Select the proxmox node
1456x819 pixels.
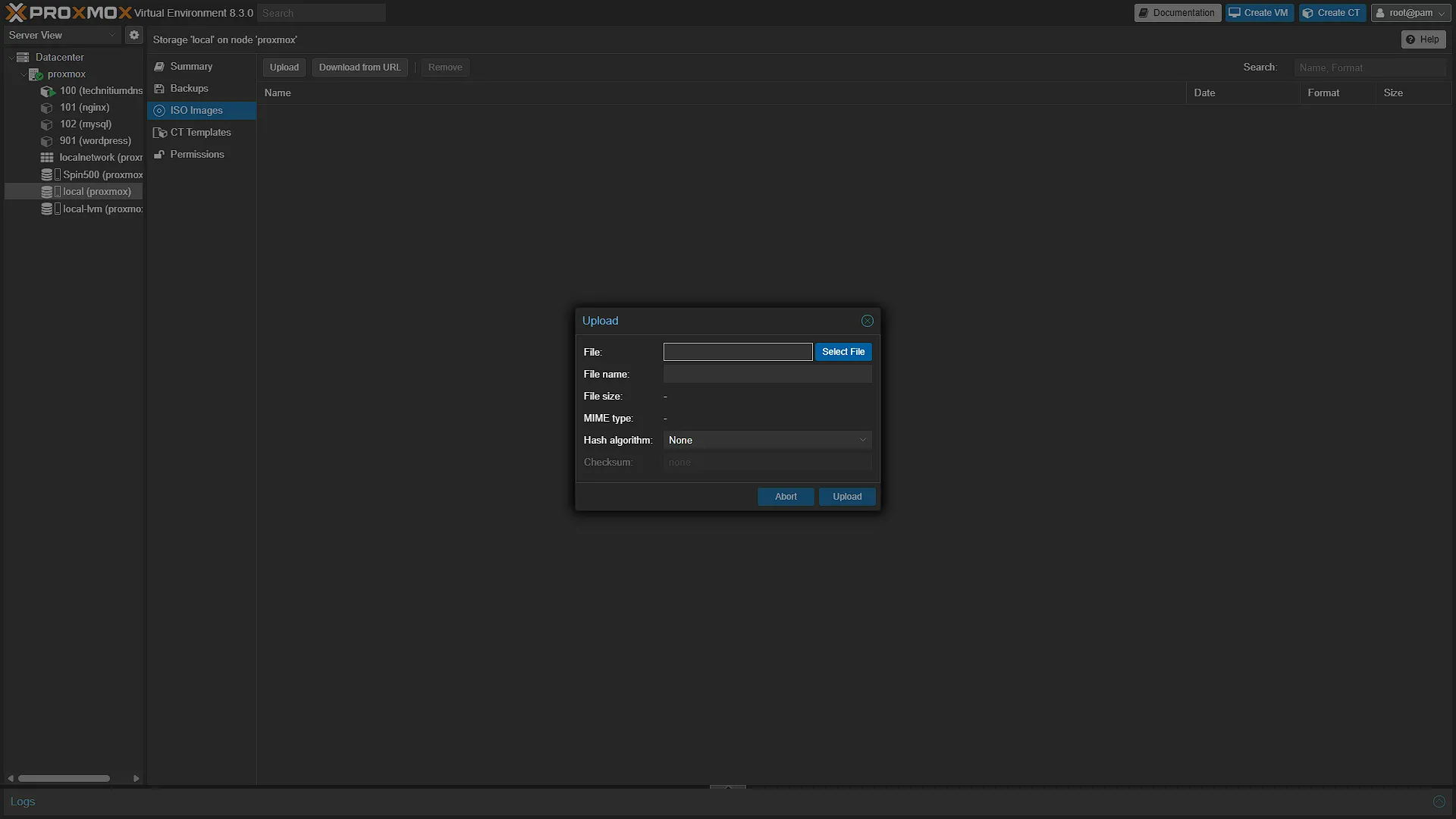(x=66, y=74)
